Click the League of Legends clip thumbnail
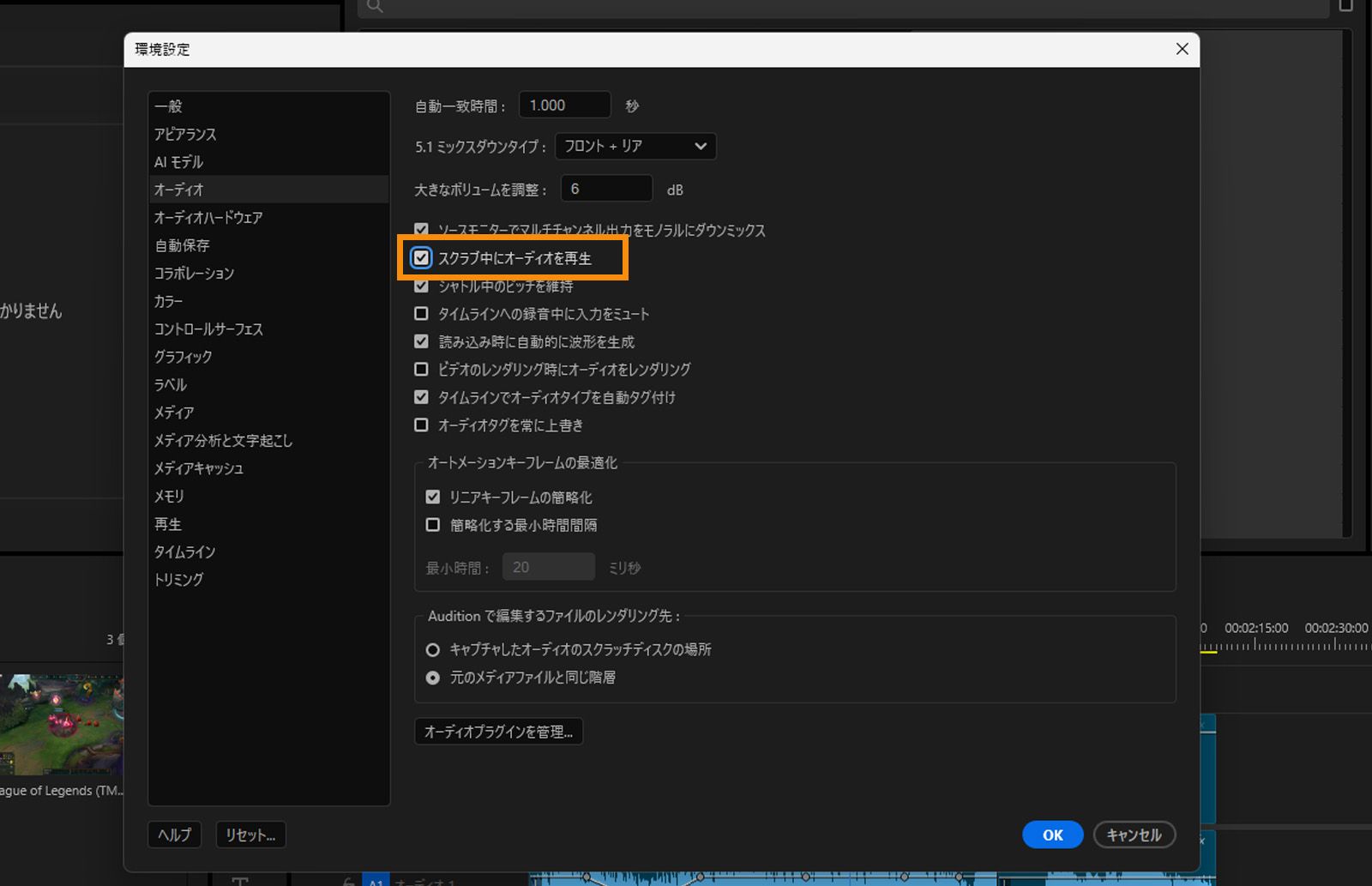 coord(62,725)
